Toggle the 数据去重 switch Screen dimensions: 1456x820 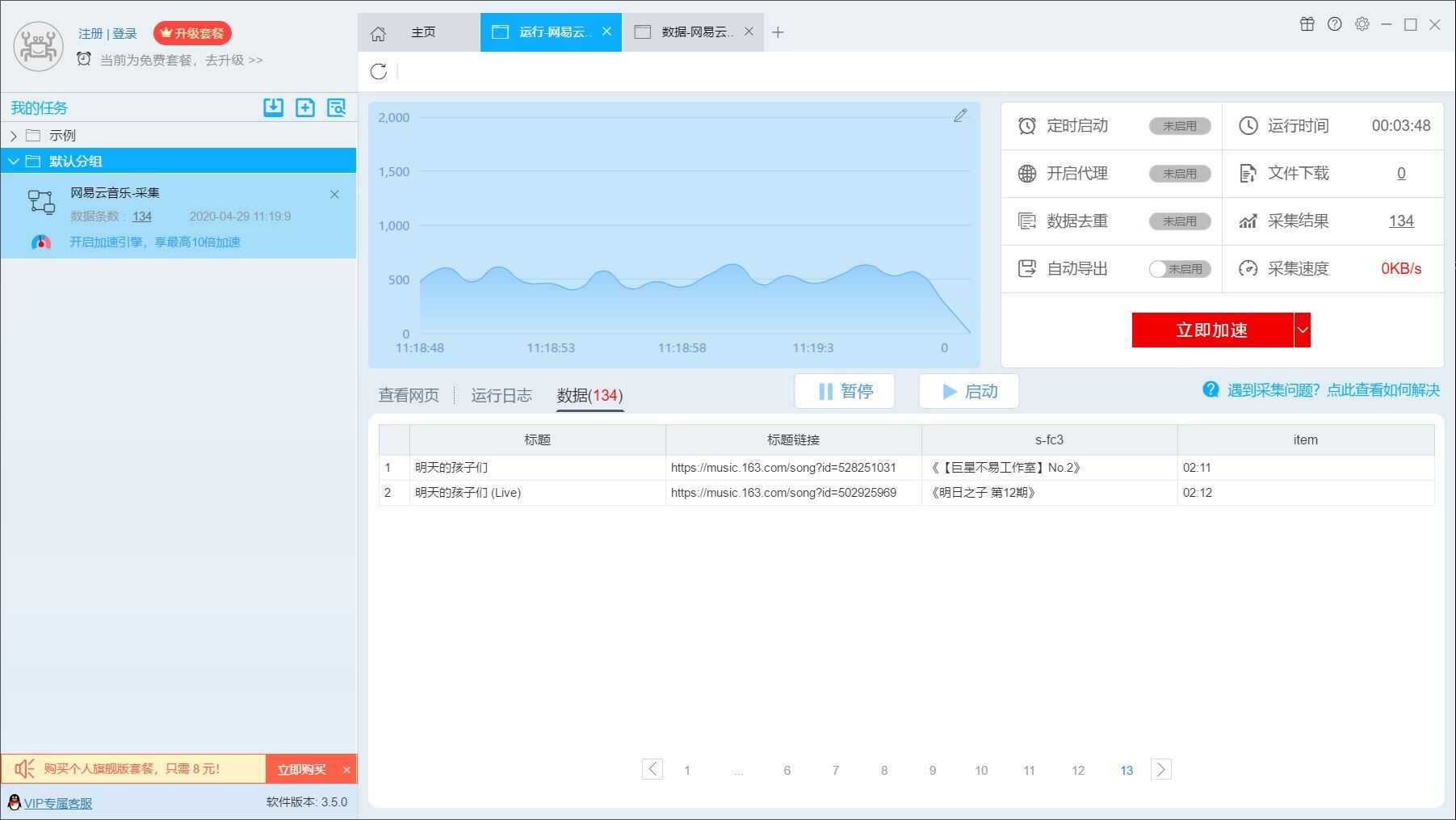click(1180, 221)
